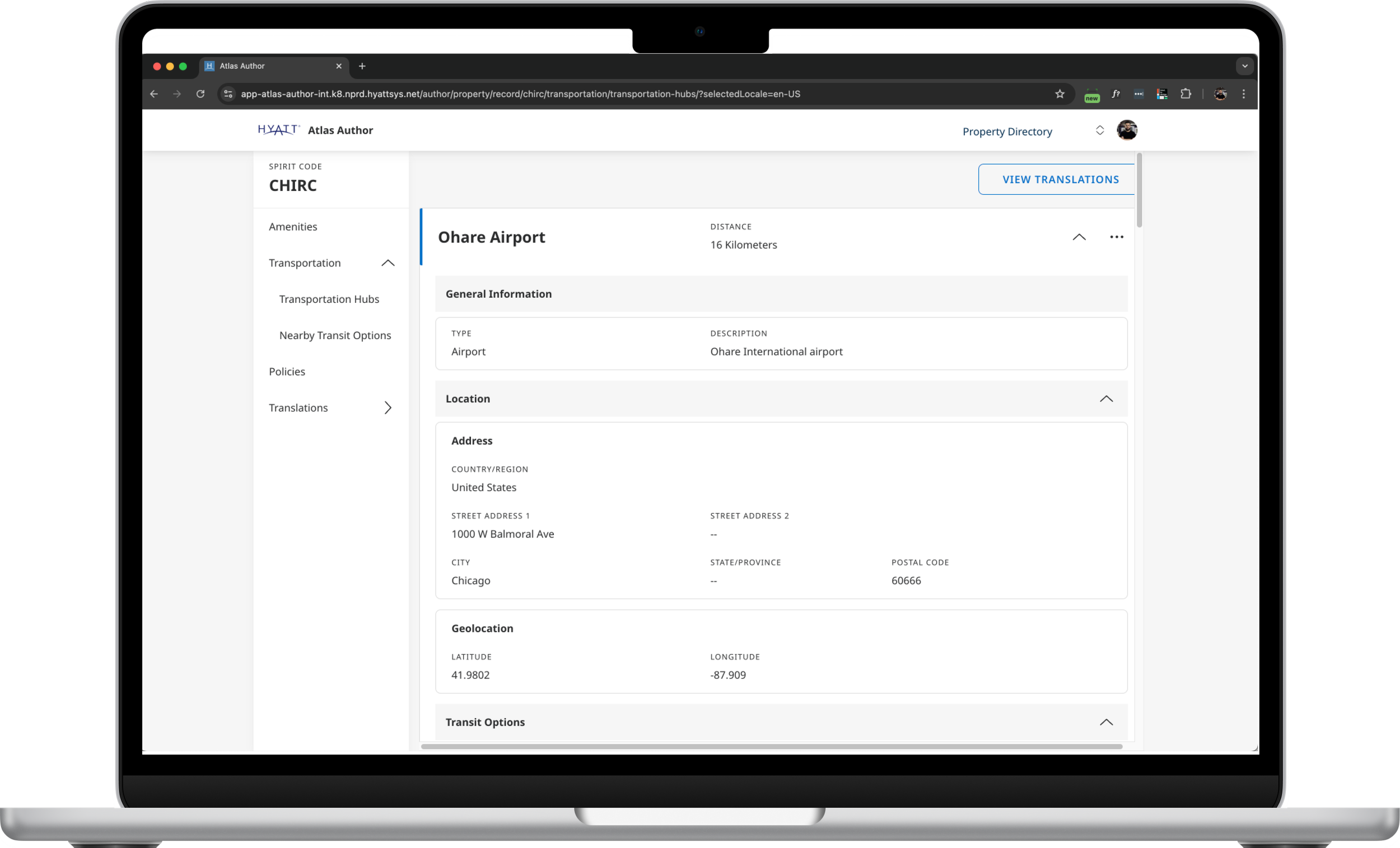Open a new browser tab
The height and width of the screenshot is (848, 1400).
pos(362,67)
